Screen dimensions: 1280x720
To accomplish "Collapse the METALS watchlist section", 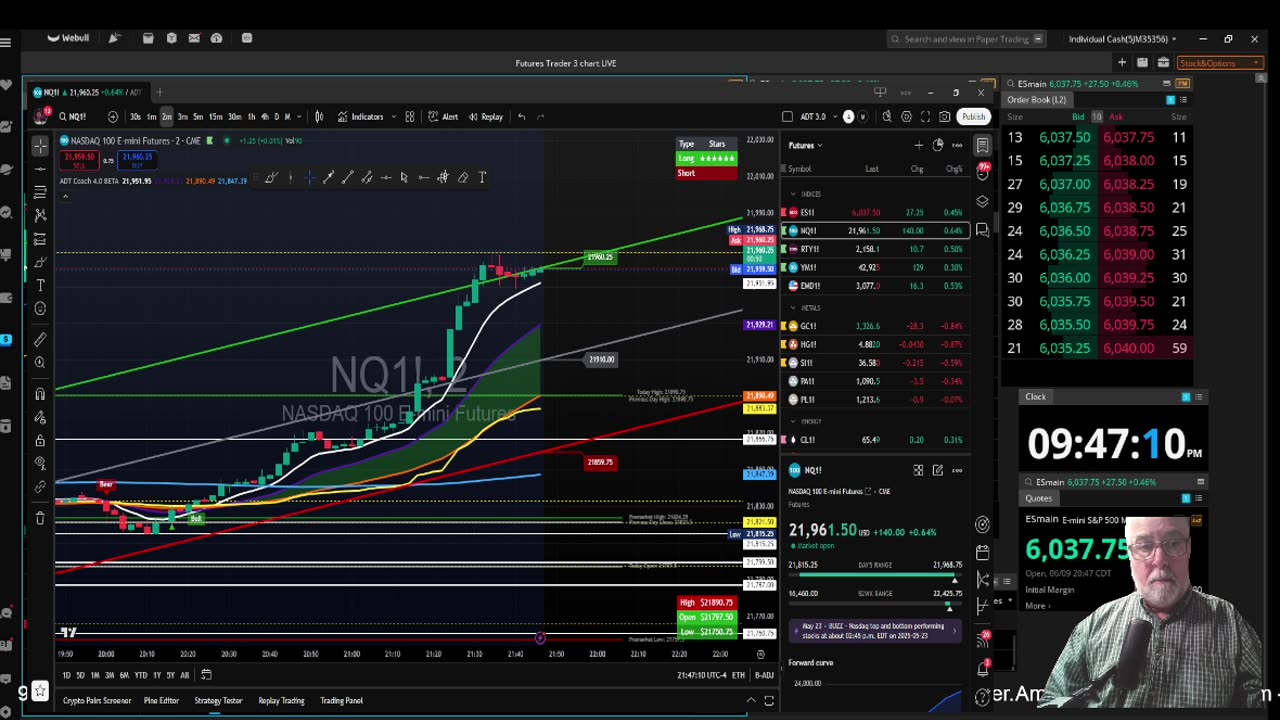I will pos(793,308).
